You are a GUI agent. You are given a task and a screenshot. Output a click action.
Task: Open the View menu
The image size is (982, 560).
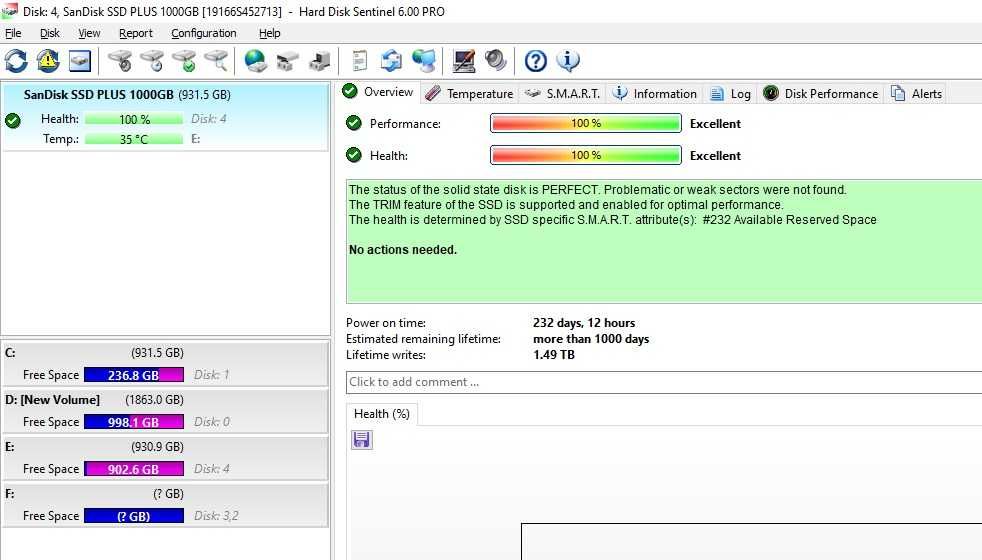(x=89, y=33)
